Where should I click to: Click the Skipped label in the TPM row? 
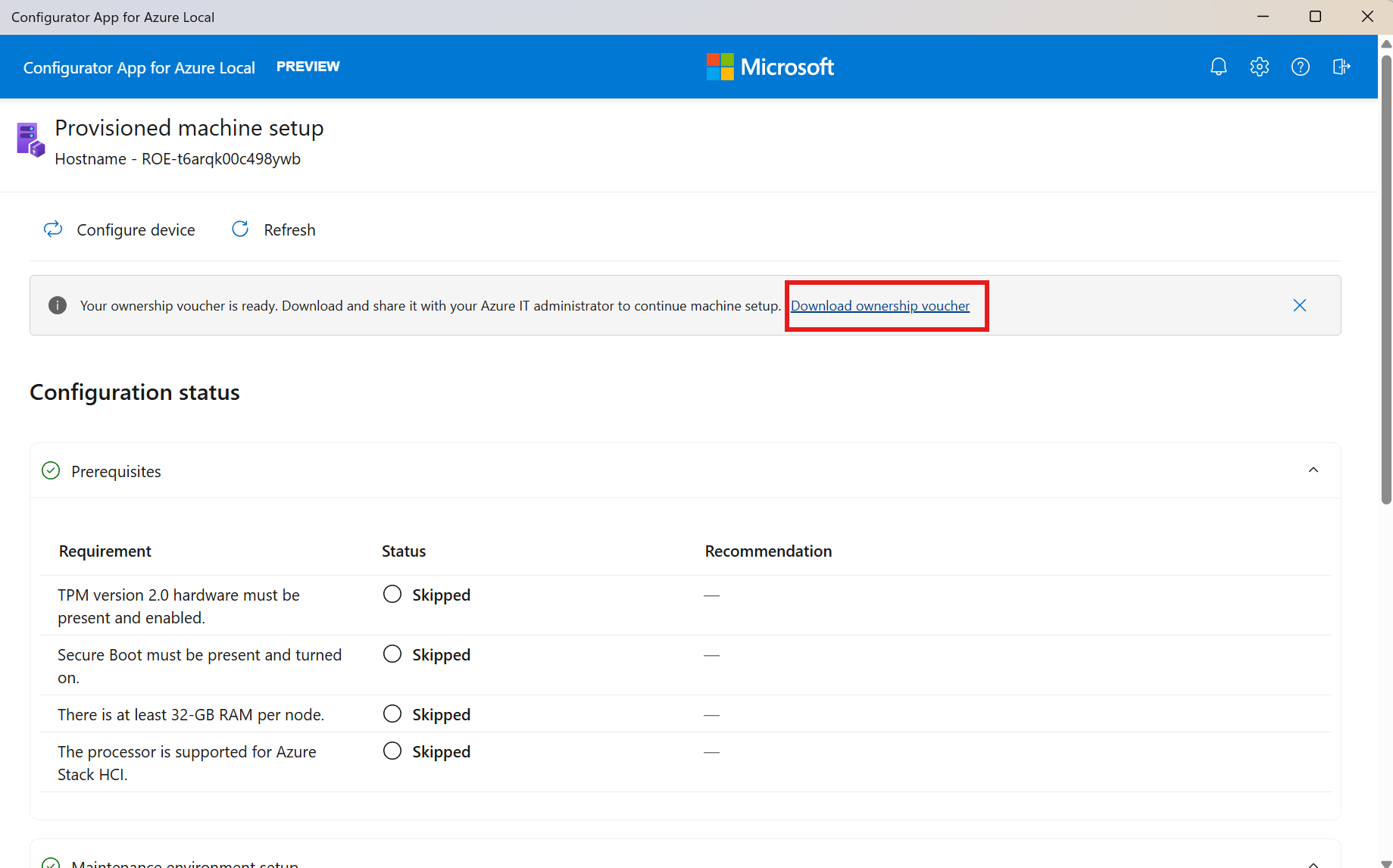point(442,595)
